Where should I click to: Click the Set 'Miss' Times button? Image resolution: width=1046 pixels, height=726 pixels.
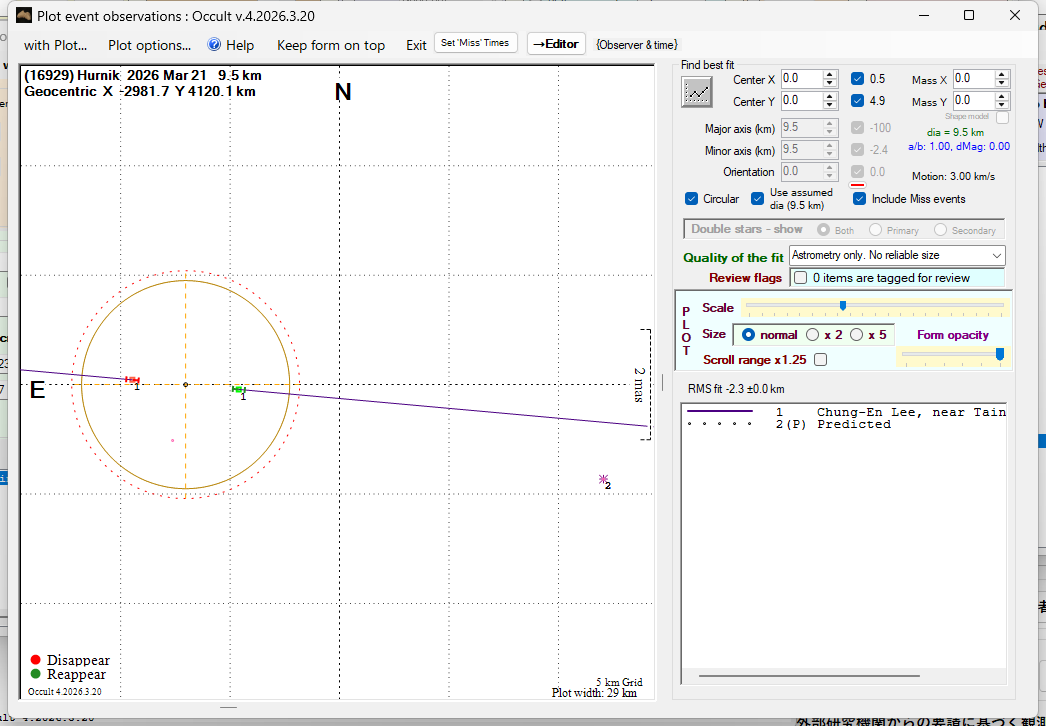(x=476, y=43)
